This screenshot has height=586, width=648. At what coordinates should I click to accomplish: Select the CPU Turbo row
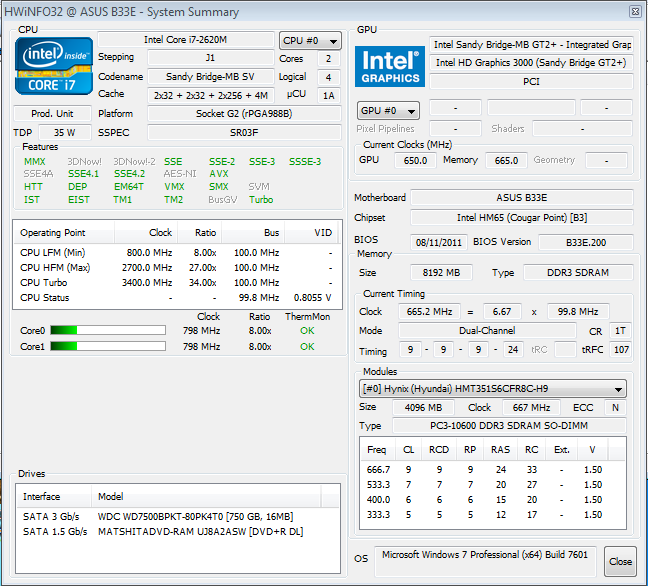pos(177,283)
